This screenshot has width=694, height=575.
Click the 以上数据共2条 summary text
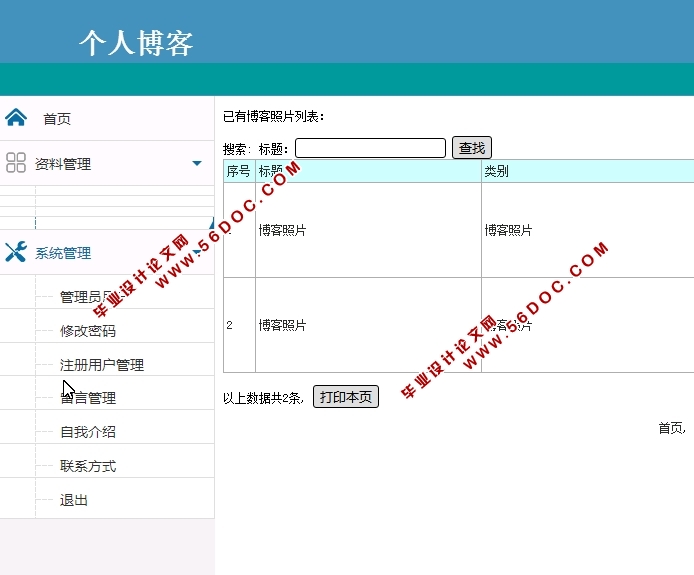pos(263,398)
